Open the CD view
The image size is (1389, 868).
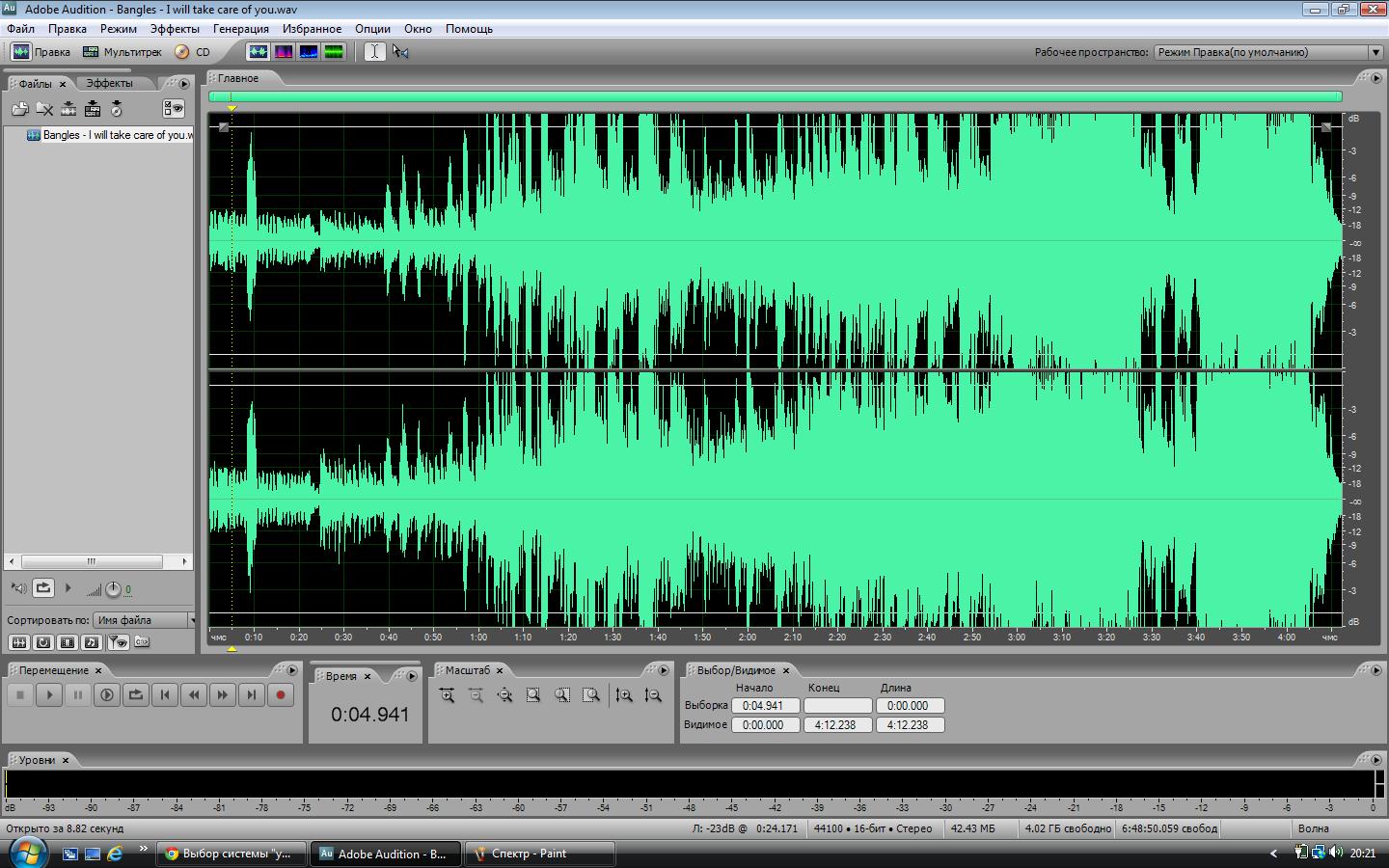point(192,52)
